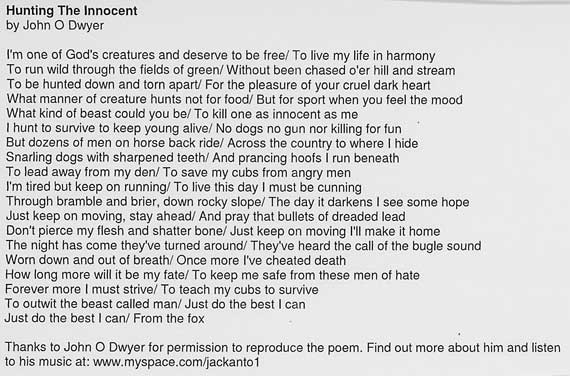
Task: Click the line 'Don't pierce my flesh'
Action: point(223,231)
